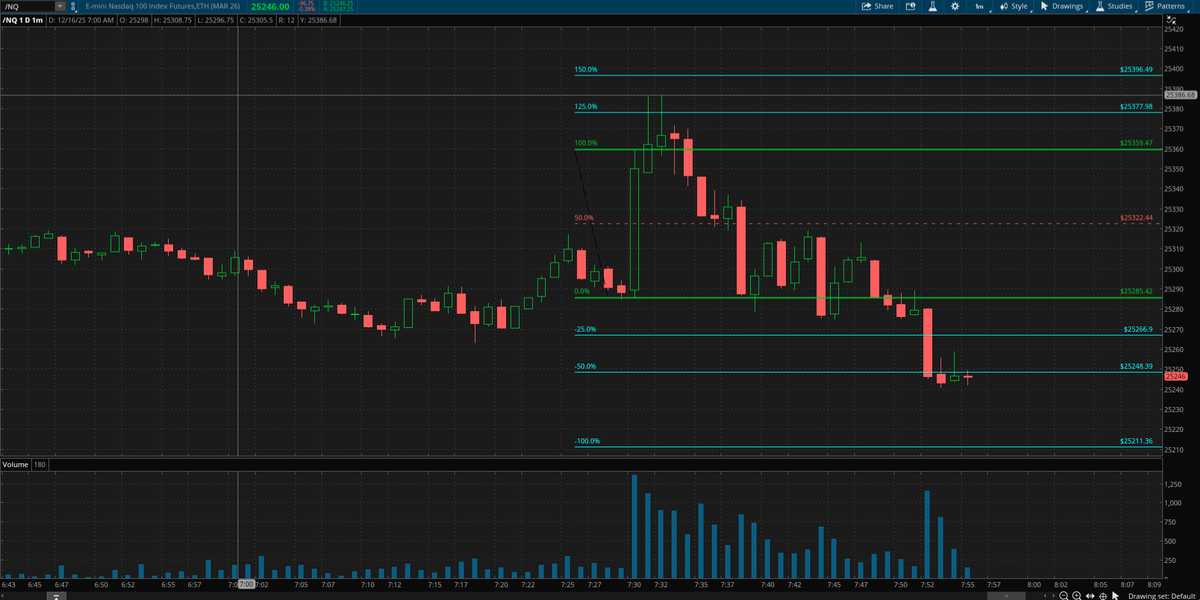Click the tall 7:30 volume bar
Screen dimensions: 1200x600
coord(634,526)
